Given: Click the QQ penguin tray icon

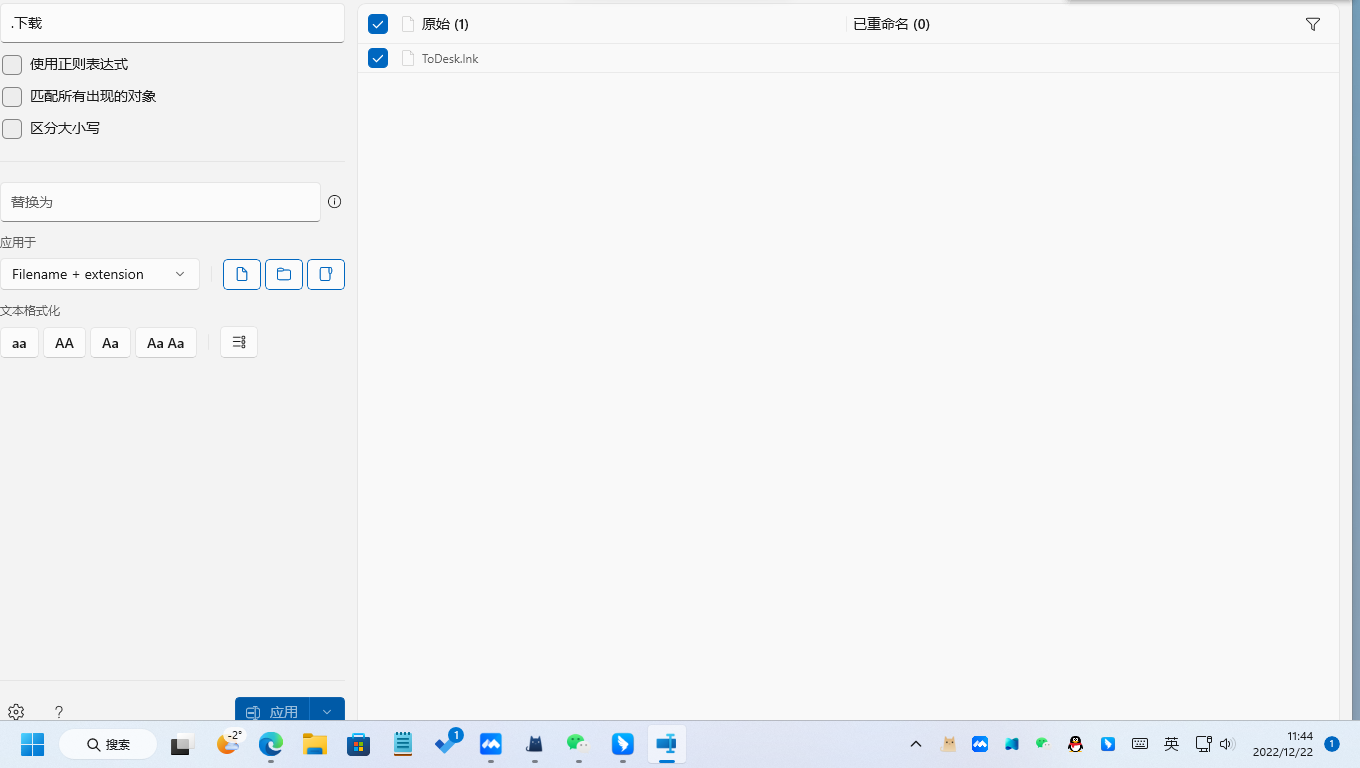Looking at the screenshot, I should coord(1075,744).
